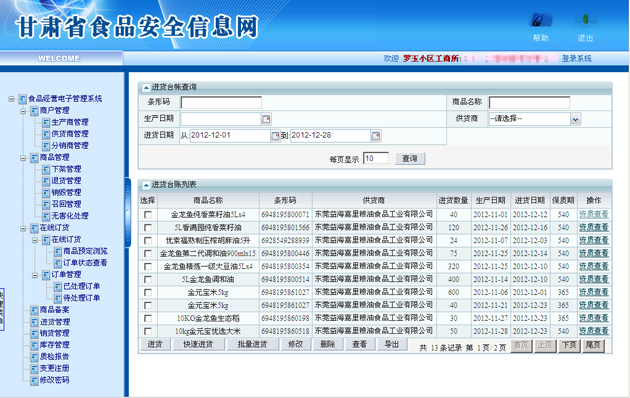Image resolution: width=630 pixels, height=398 pixels.
Task: Click the 销货管理 tree icon
Action: pos(35,334)
